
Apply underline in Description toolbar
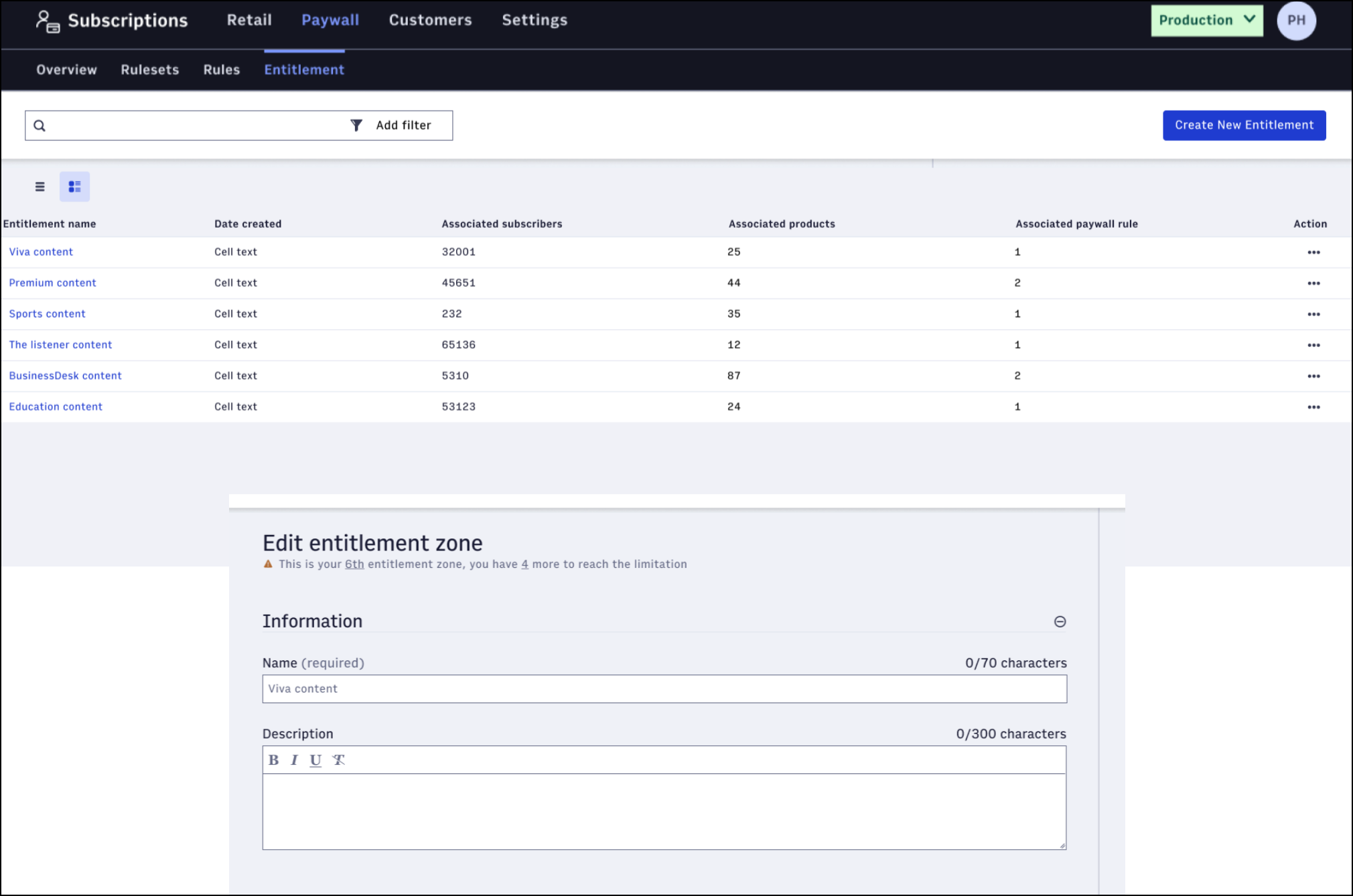[x=315, y=760]
